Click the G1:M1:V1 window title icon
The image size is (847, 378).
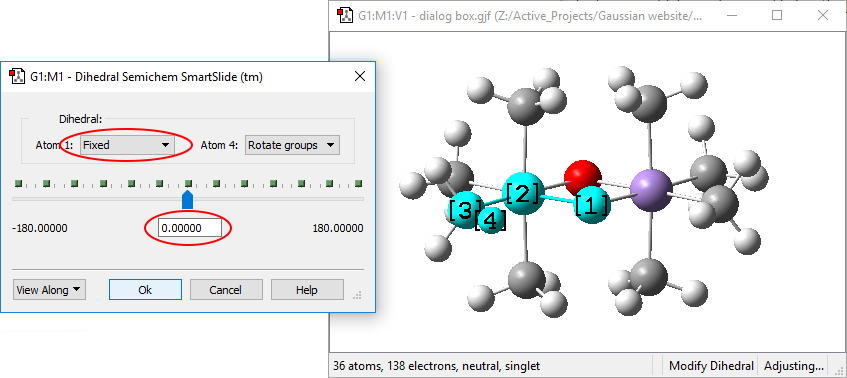click(x=345, y=15)
